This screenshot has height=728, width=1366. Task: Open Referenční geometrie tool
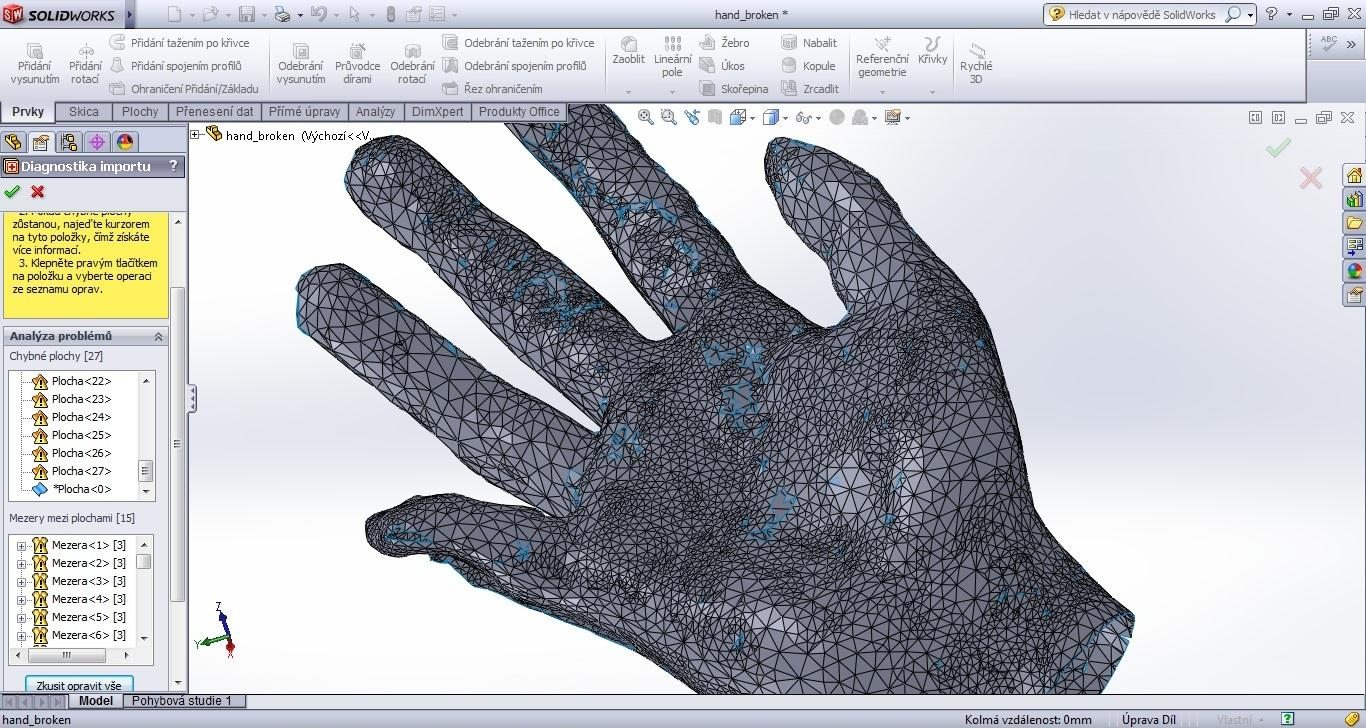pyautogui.click(x=882, y=56)
